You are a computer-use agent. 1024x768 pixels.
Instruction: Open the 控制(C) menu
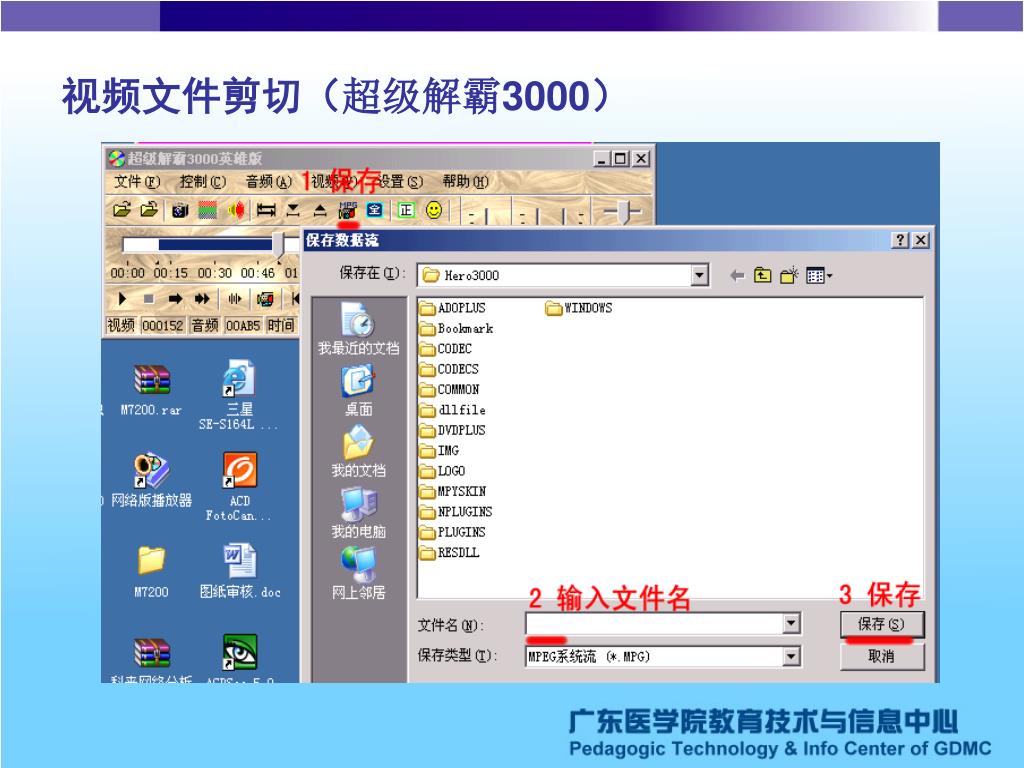[202, 182]
